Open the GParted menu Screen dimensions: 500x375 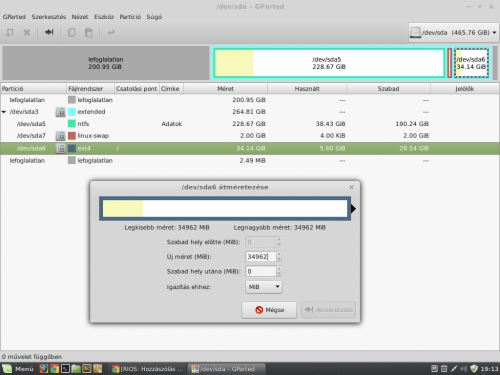click(14, 17)
